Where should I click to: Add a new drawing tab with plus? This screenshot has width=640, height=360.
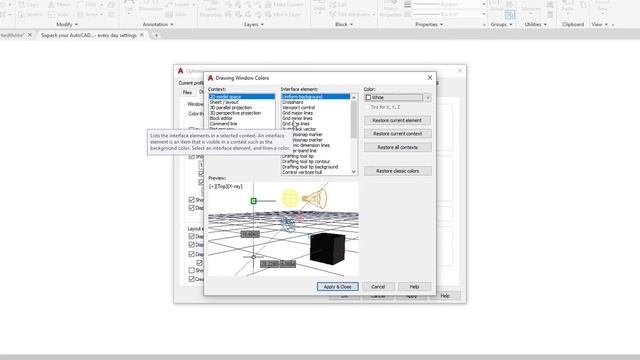156,36
